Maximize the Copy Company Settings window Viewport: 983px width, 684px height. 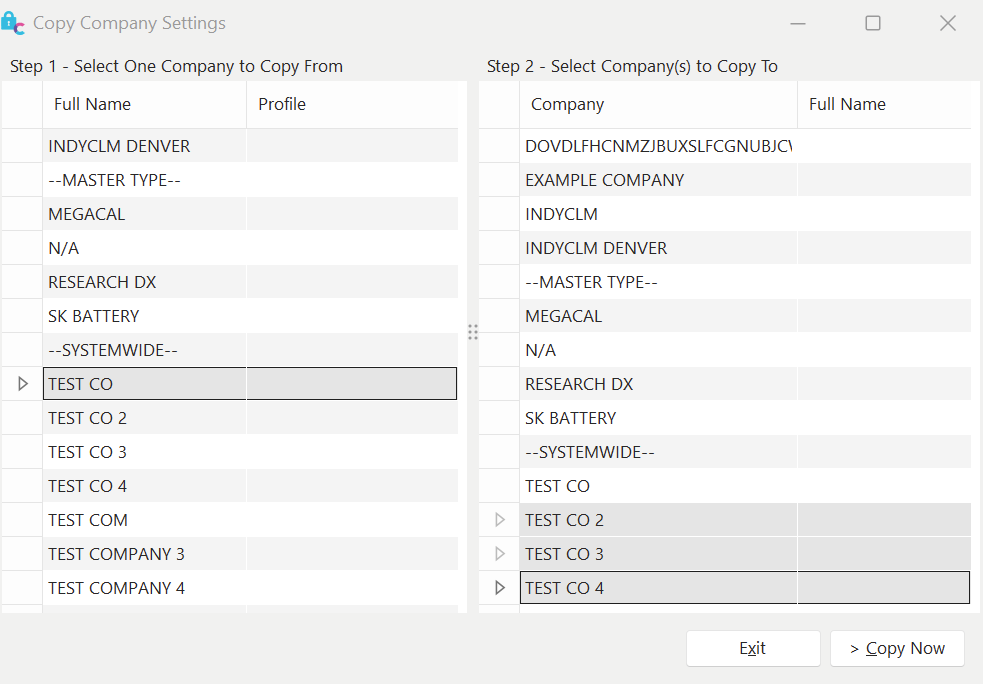[x=873, y=23]
